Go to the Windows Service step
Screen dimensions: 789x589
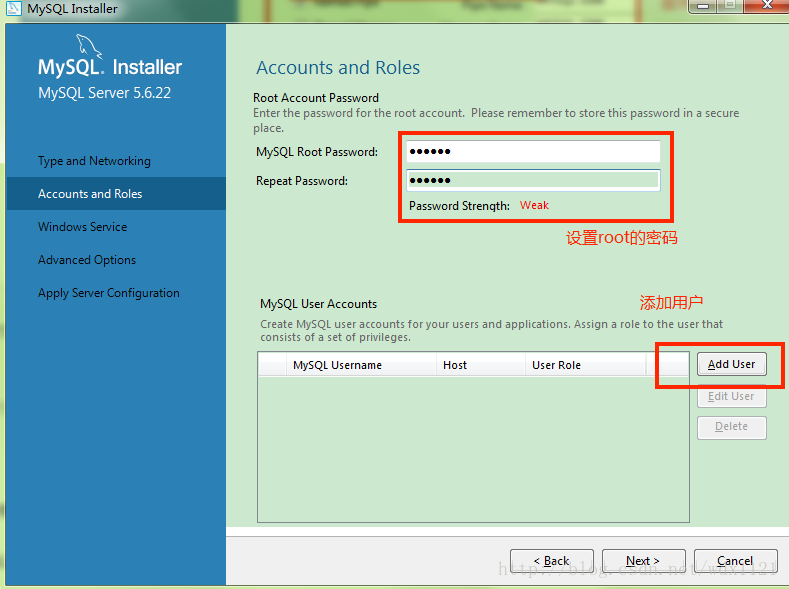coord(83,227)
